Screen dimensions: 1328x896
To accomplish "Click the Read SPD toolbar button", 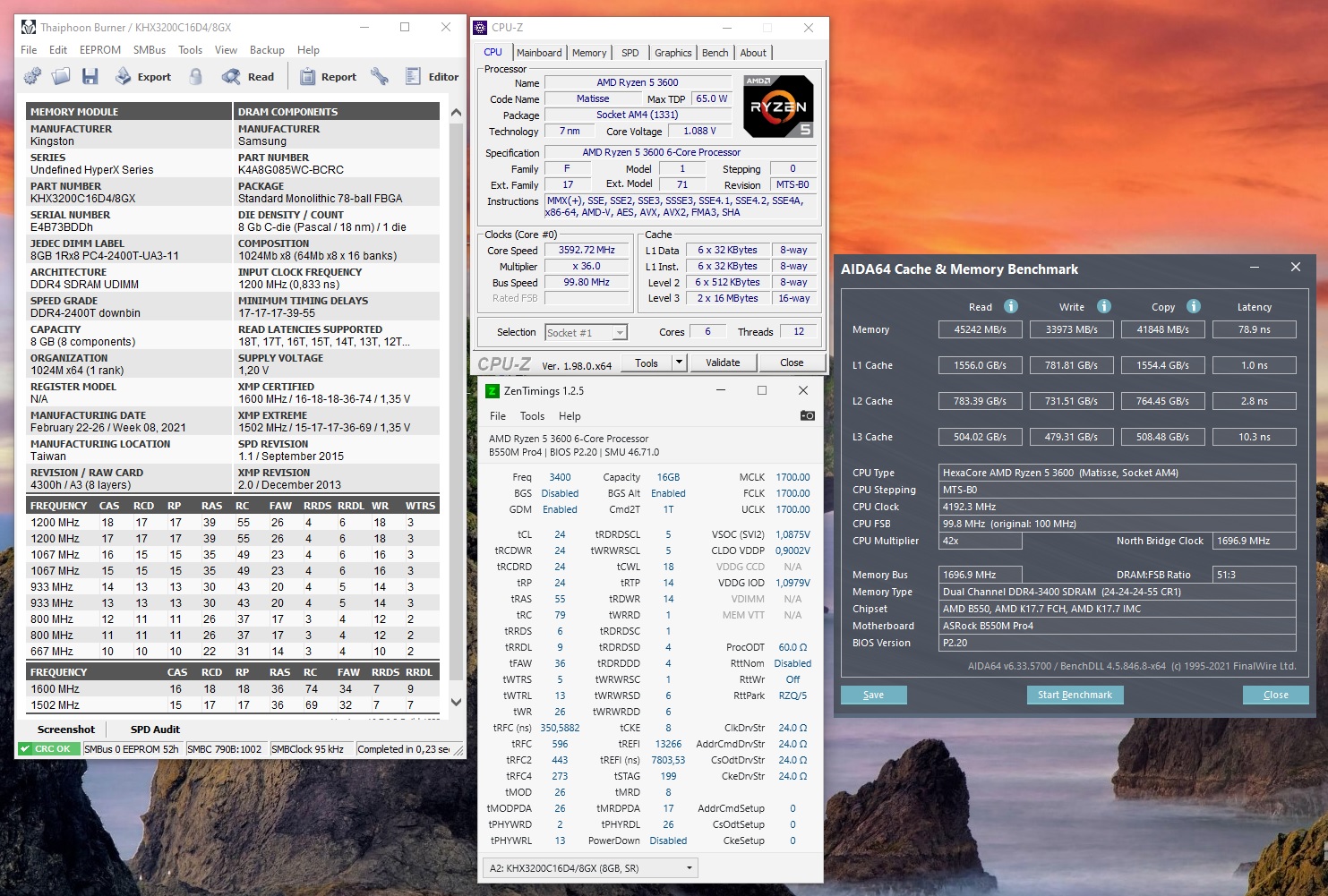I will click(248, 77).
